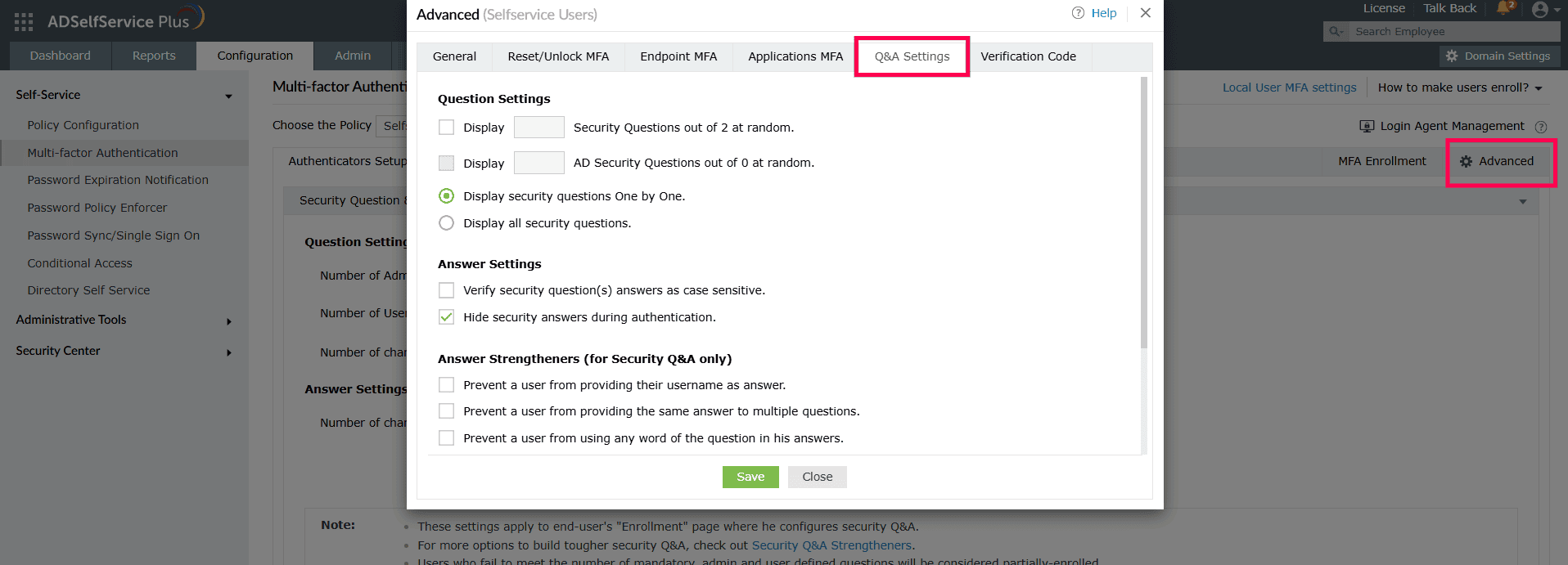Click the Login Agent Management help icon
This screenshot has height=565, width=1568.
(x=1541, y=127)
